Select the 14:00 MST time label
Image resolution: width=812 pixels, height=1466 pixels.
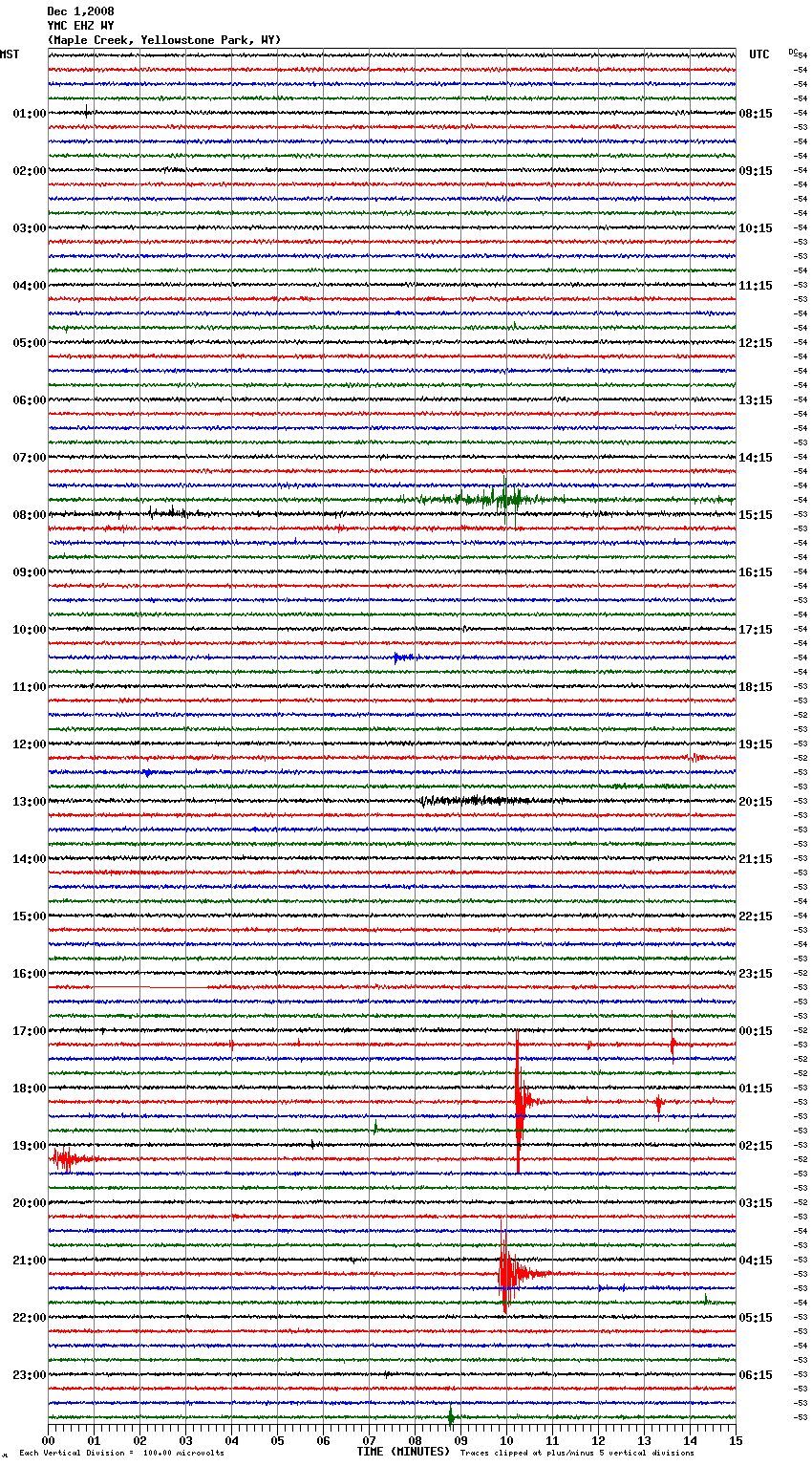coord(30,859)
